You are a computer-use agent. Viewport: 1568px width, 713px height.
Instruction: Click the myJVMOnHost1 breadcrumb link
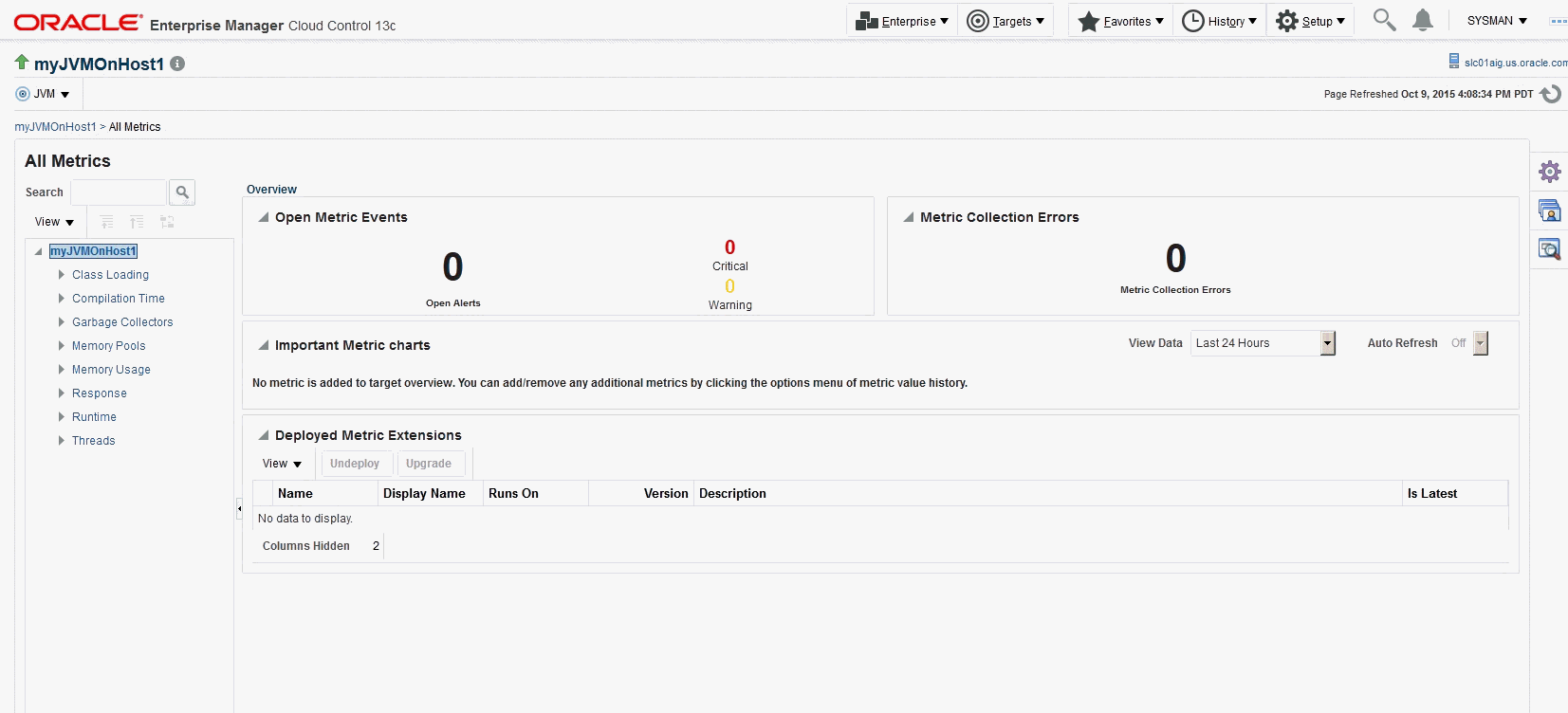[55, 127]
